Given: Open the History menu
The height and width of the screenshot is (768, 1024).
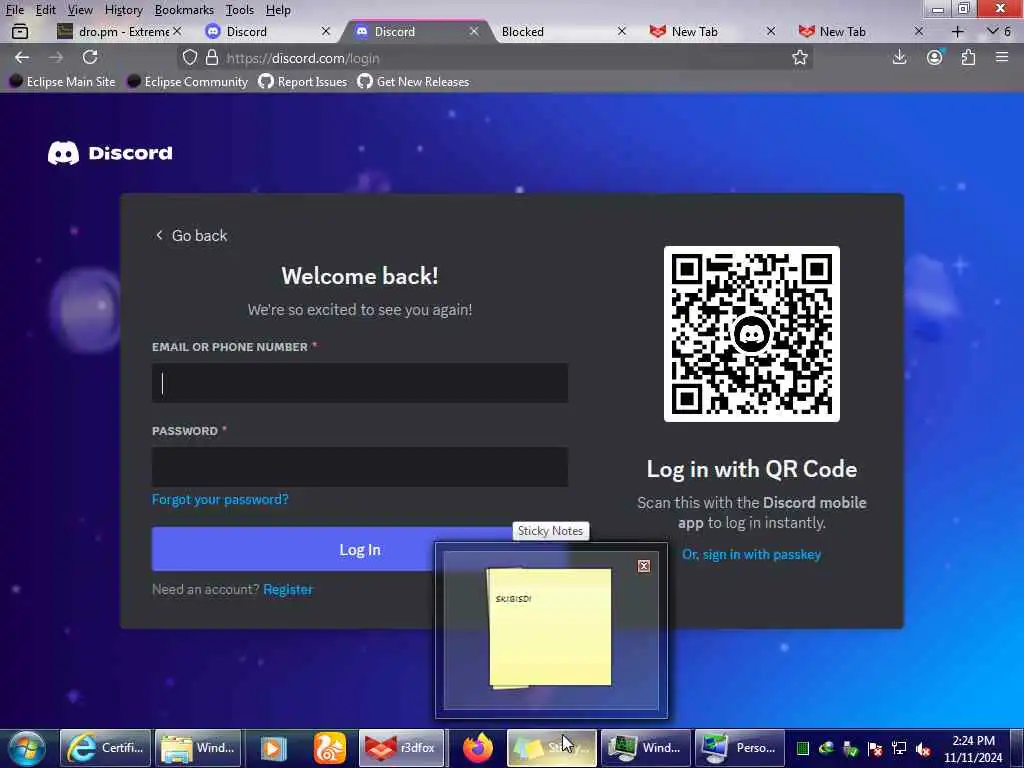Looking at the screenshot, I should pos(123,10).
